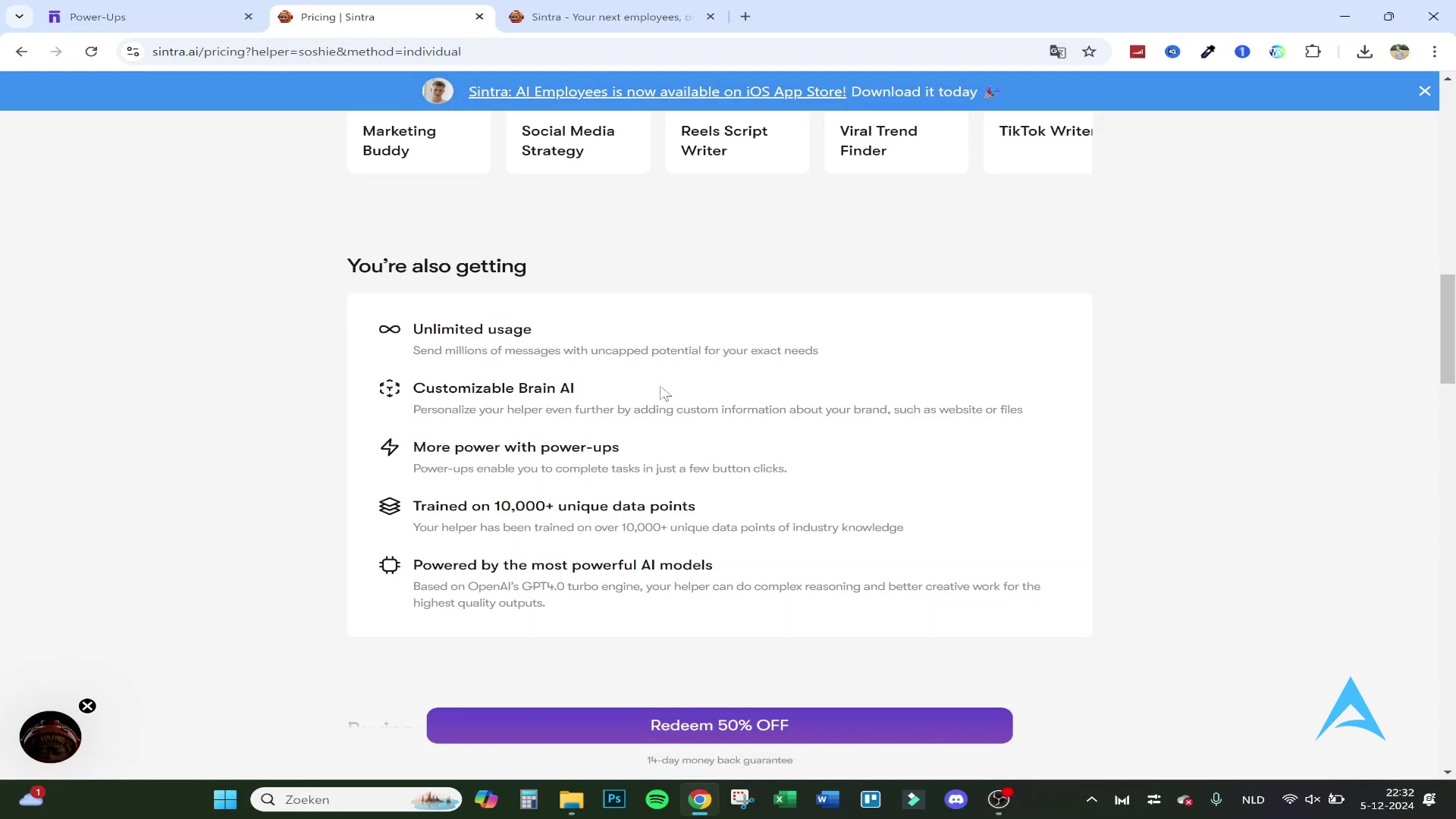Click the power-ups lightning bolt icon

click(389, 447)
